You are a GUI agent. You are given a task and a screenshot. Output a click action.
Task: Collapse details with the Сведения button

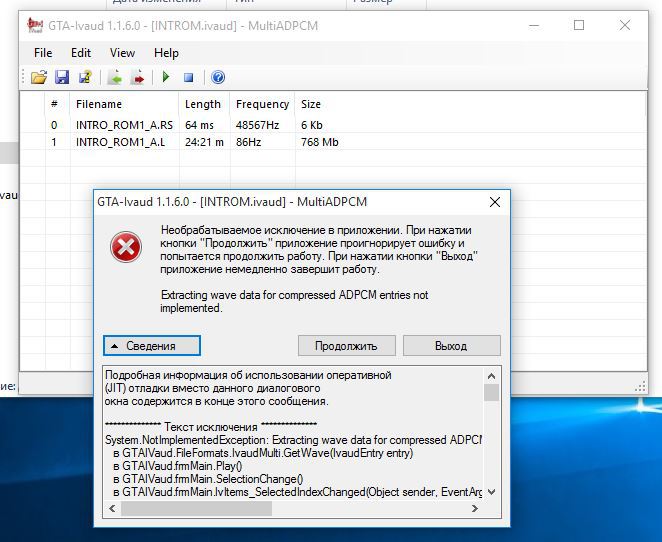tap(152, 346)
